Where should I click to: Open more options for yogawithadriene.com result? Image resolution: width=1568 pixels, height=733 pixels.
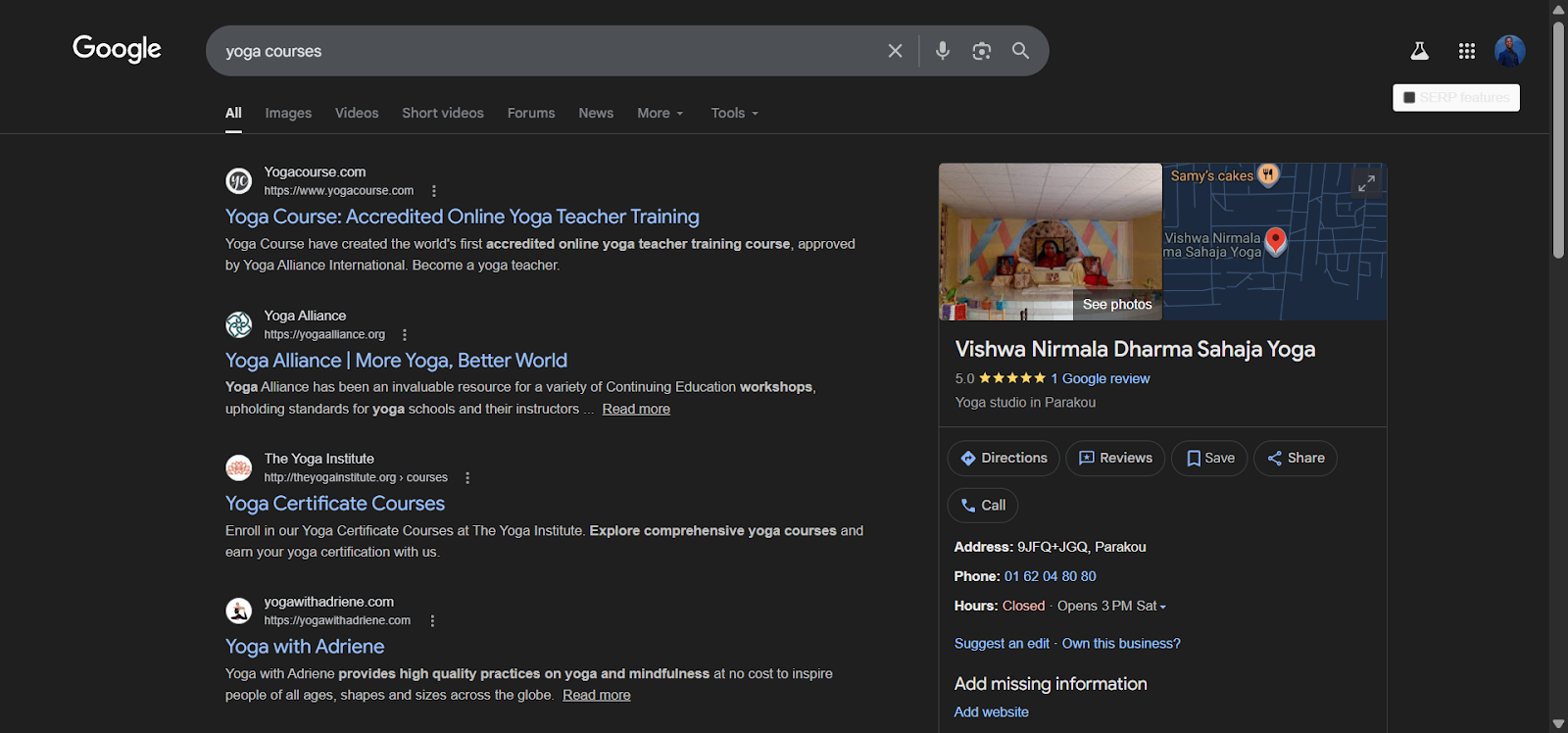(x=432, y=620)
